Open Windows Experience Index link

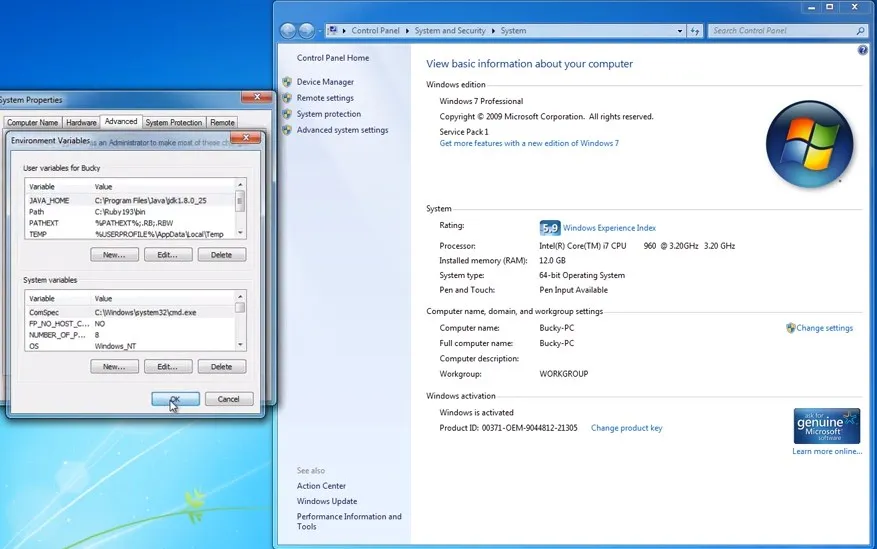point(609,228)
